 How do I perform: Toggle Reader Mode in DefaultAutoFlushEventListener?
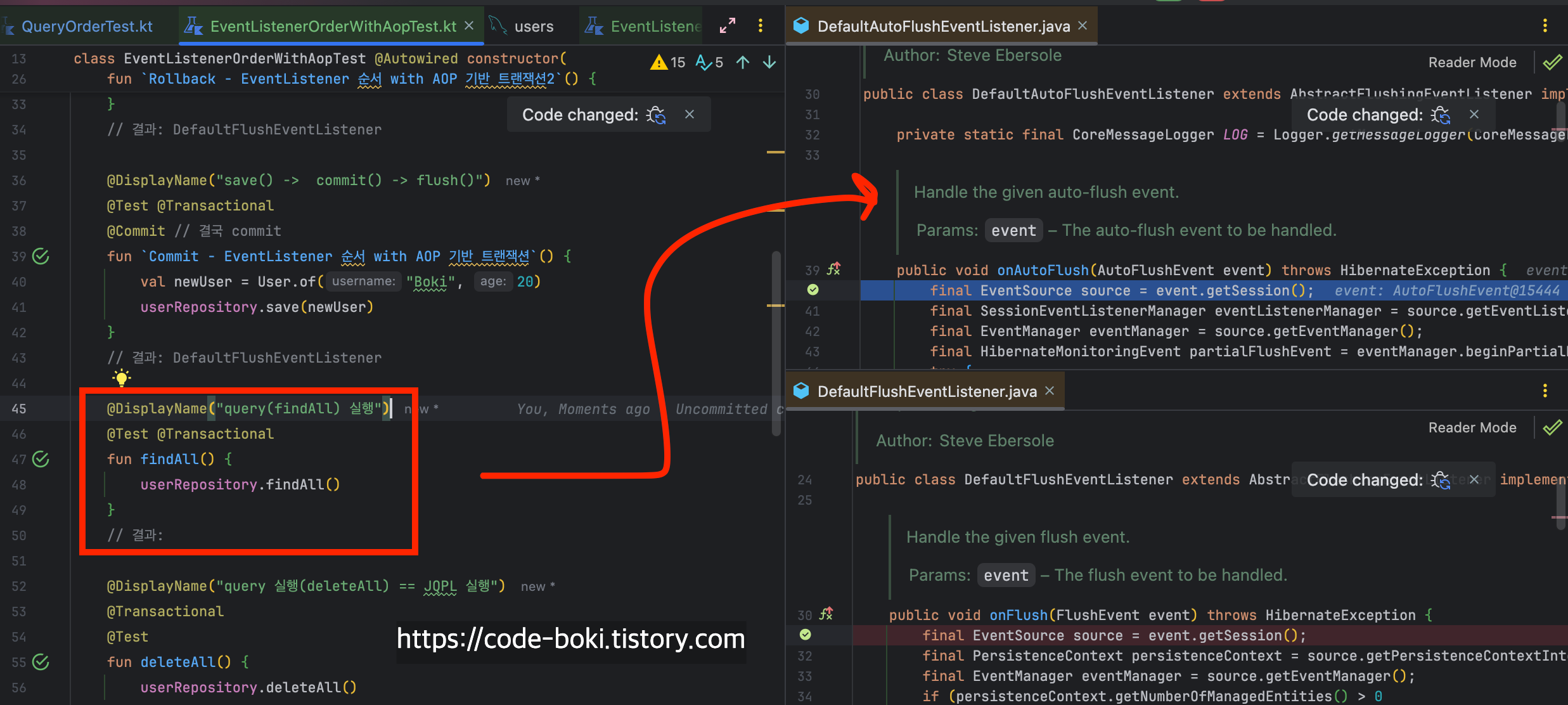(1472, 62)
